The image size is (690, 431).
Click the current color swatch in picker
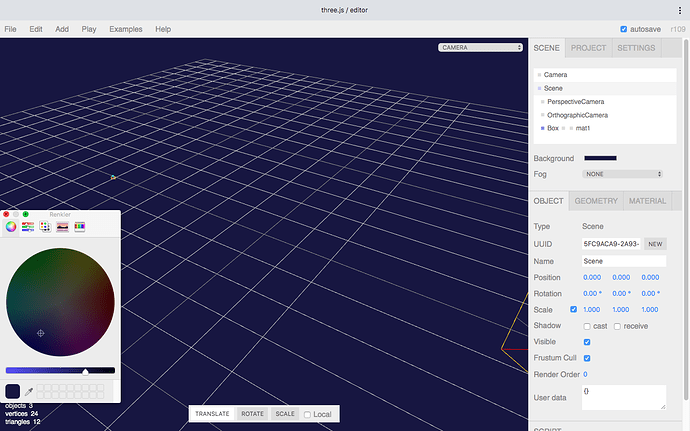point(12,391)
